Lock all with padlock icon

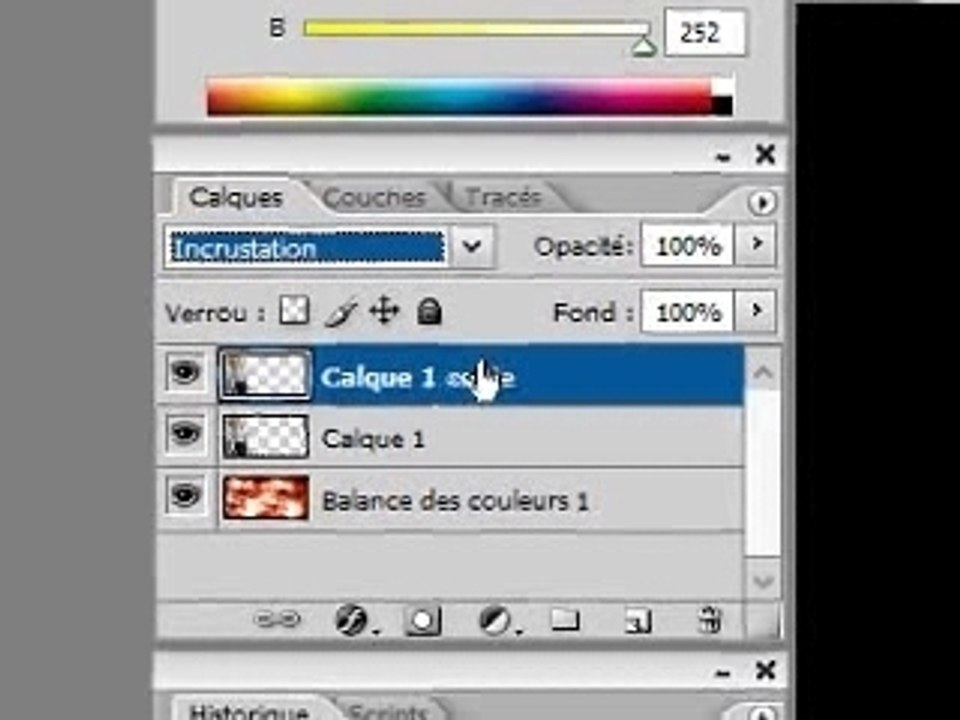pyautogui.click(x=429, y=311)
